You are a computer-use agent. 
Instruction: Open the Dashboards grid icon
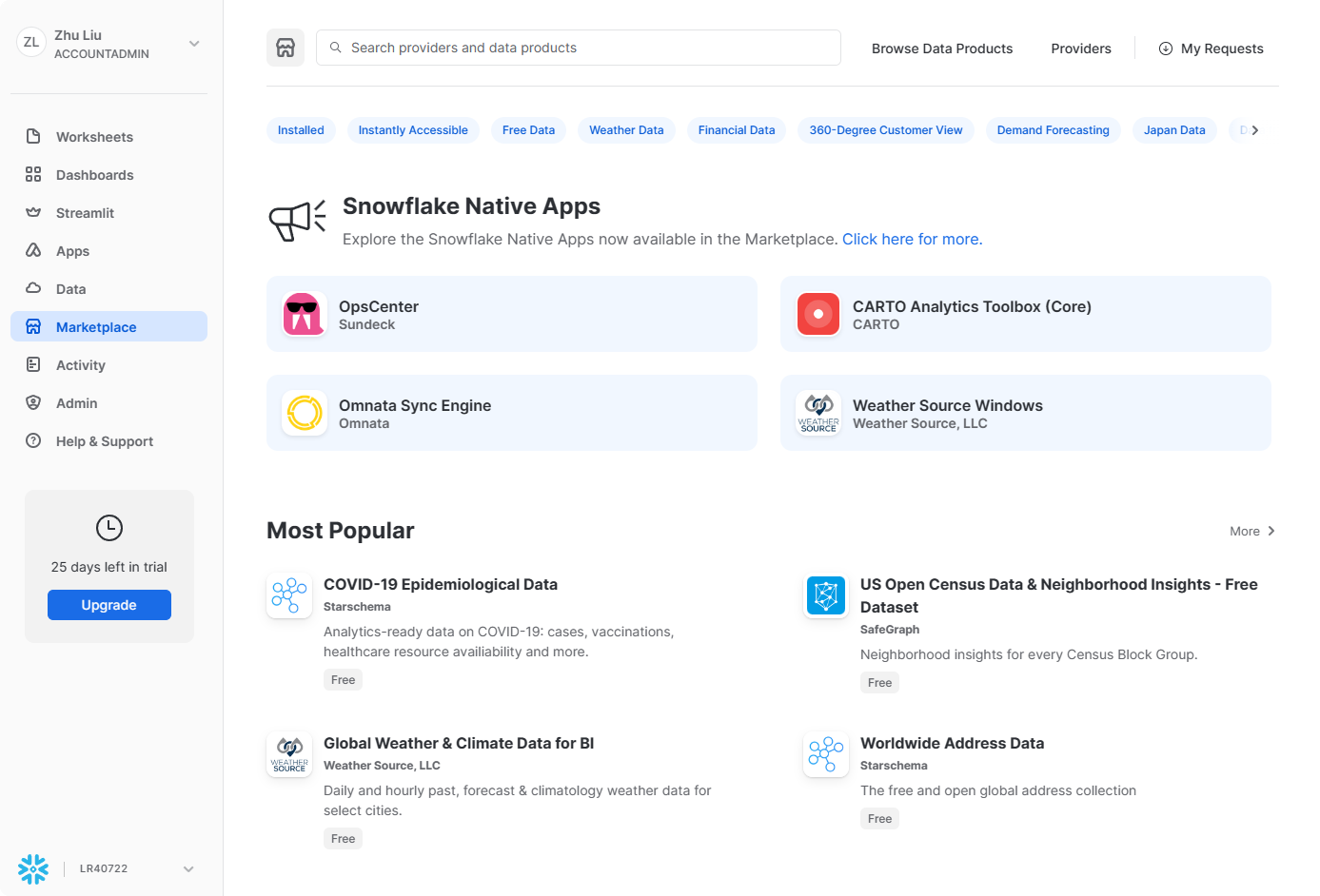pos(33,175)
